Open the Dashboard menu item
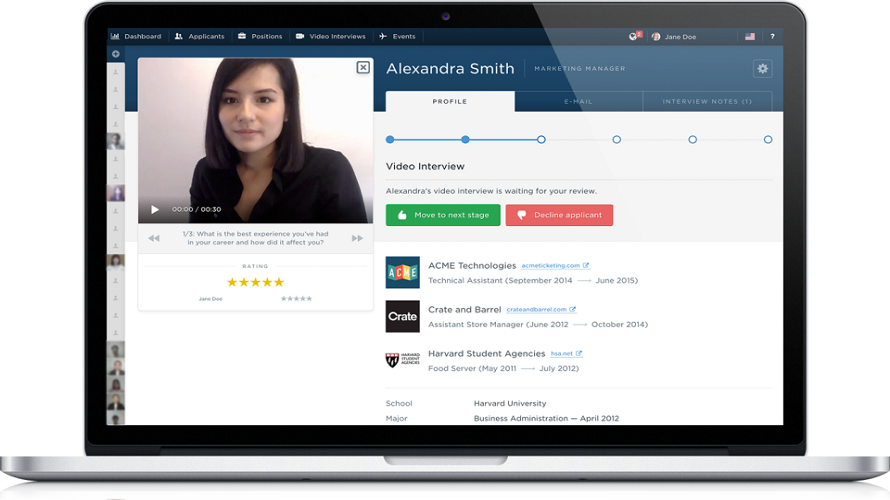The image size is (890, 500). pyautogui.click(x=136, y=36)
